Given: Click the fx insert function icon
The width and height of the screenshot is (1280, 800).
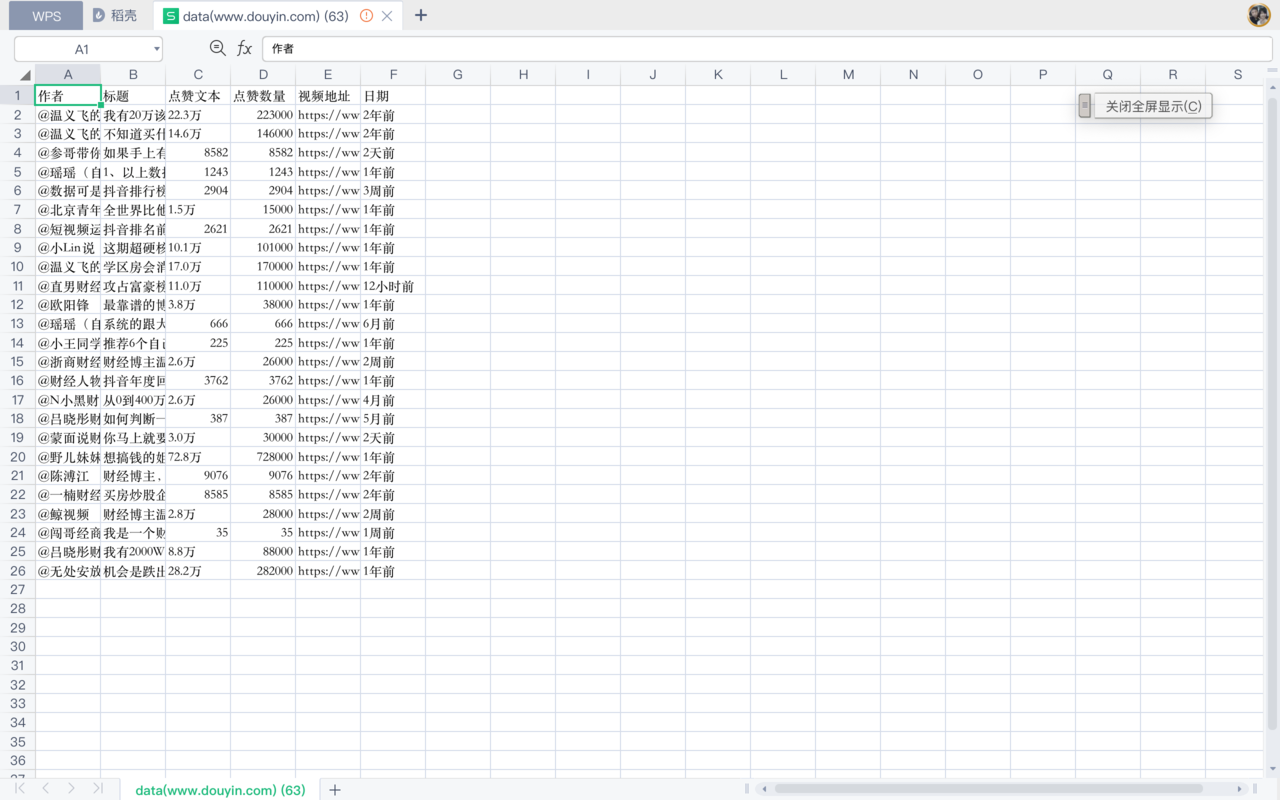Looking at the screenshot, I should click(245, 48).
